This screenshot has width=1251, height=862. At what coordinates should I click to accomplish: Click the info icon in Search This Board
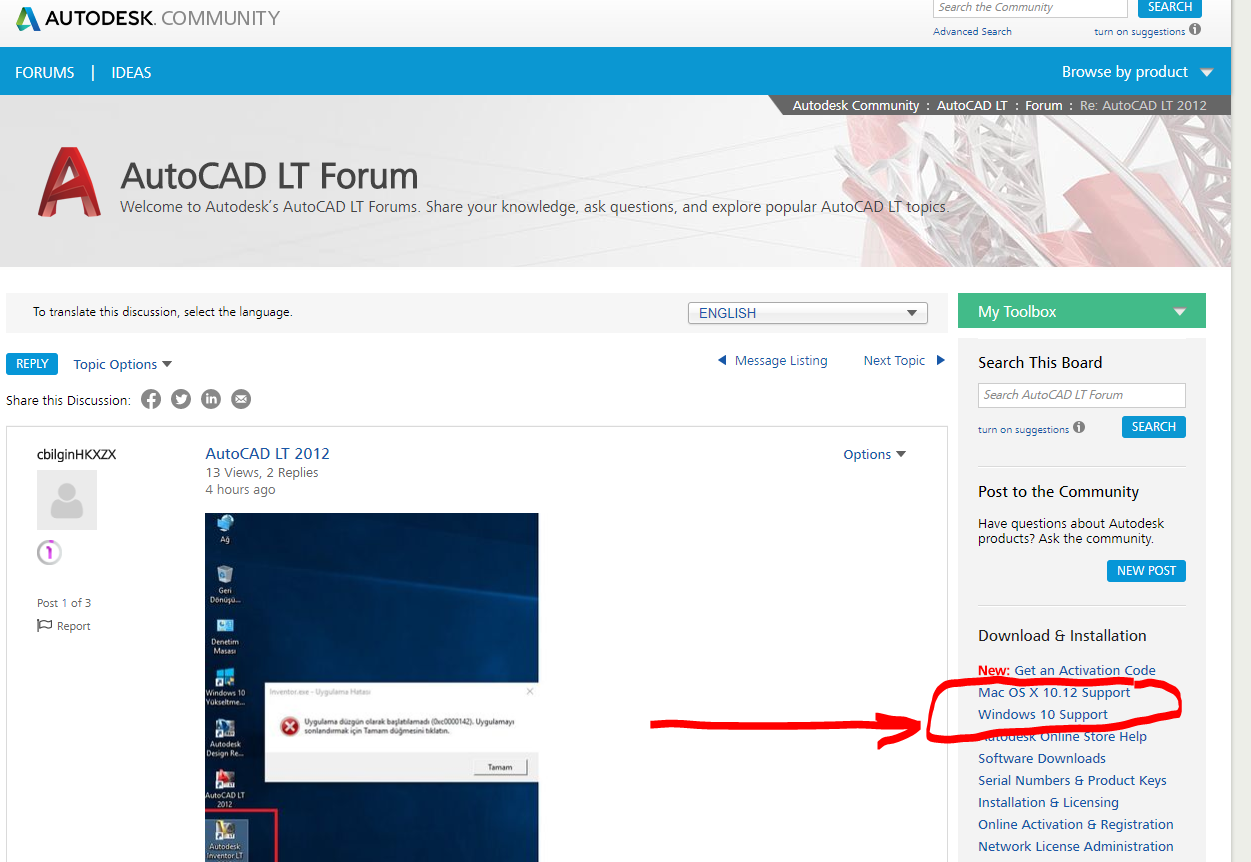(1079, 428)
